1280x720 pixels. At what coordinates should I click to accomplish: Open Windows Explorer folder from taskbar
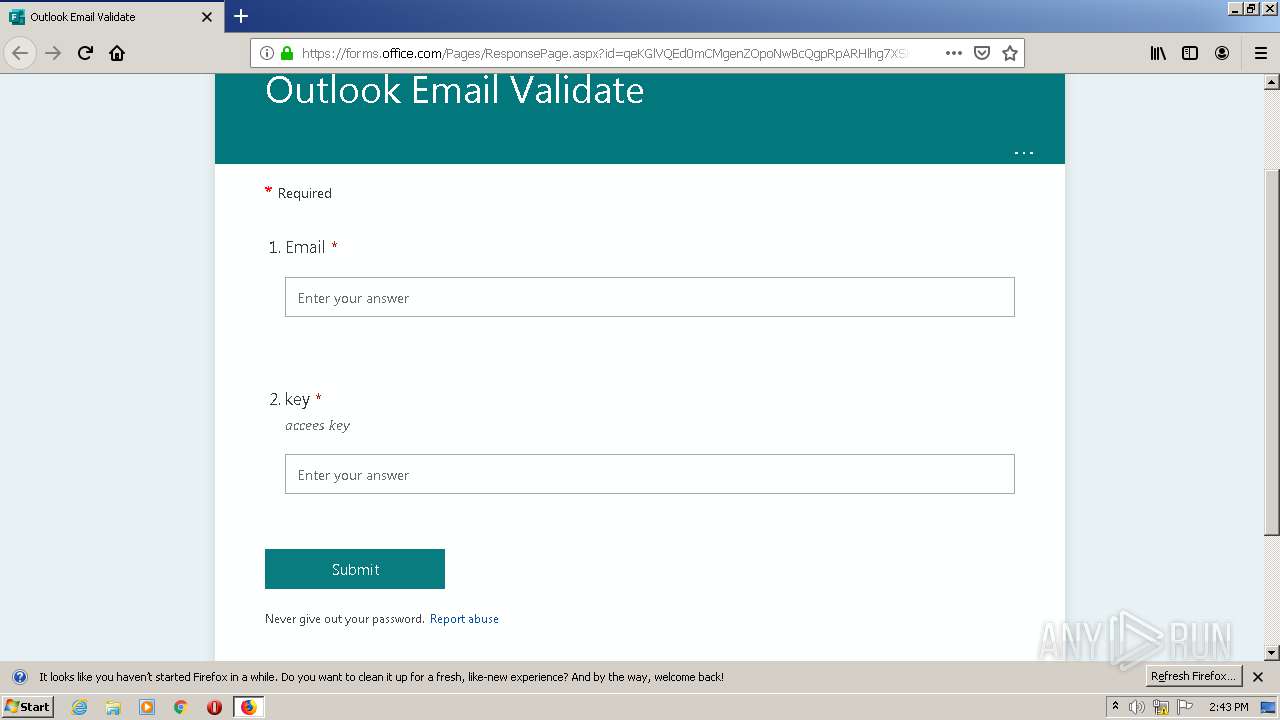113,707
